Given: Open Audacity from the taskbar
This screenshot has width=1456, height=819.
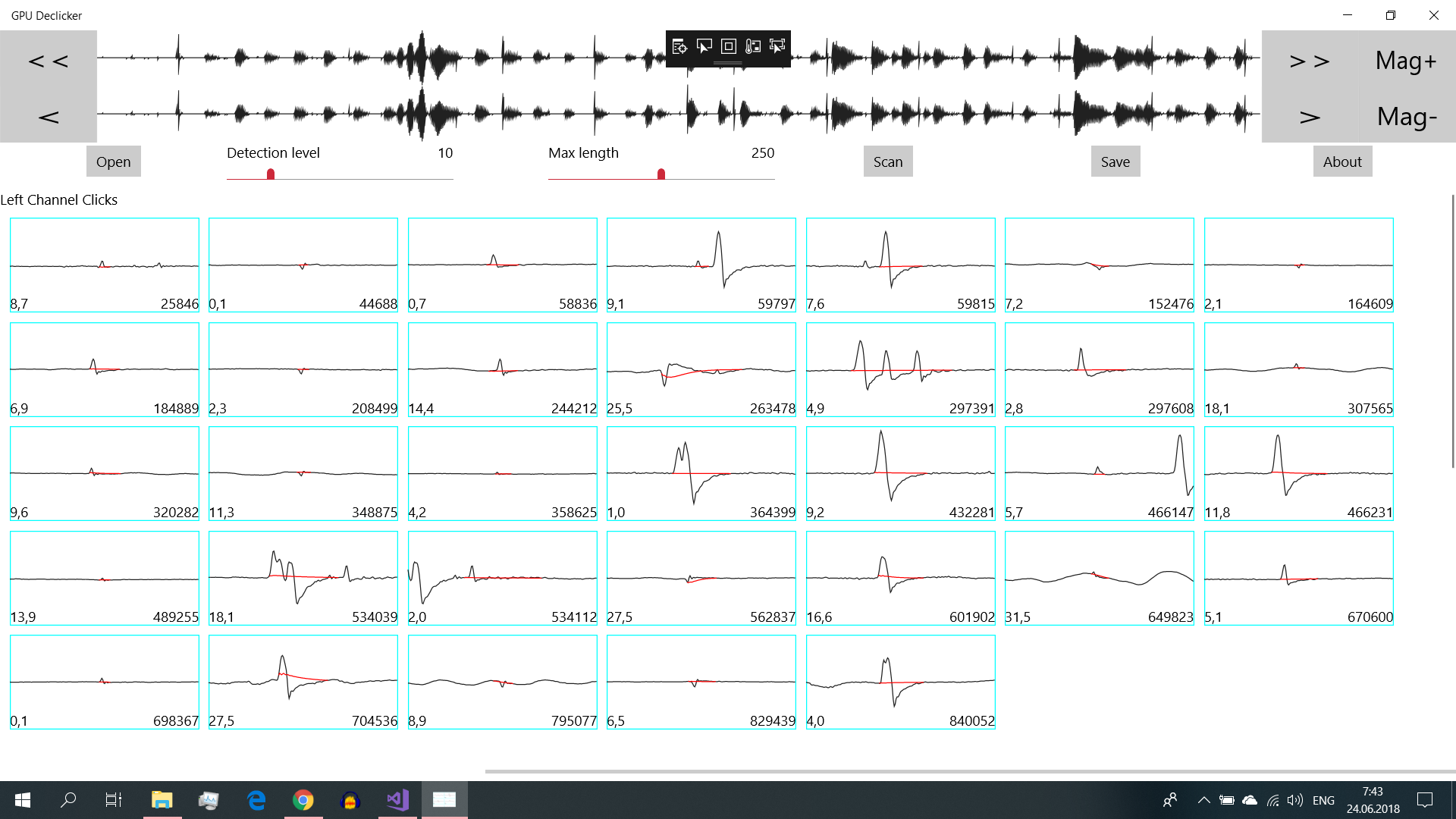Looking at the screenshot, I should [x=350, y=800].
